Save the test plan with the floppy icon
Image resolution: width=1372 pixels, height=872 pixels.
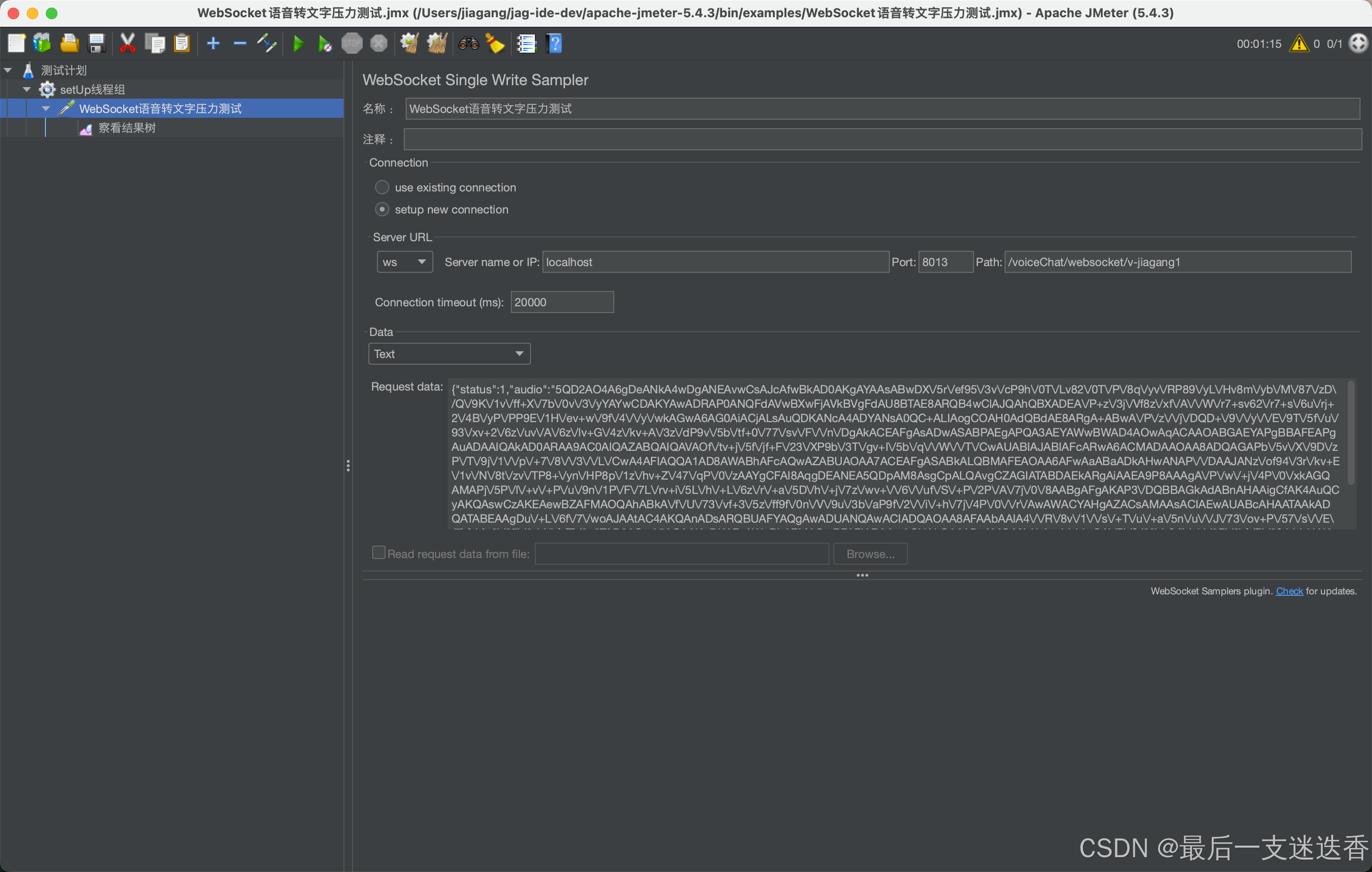click(97, 44)
